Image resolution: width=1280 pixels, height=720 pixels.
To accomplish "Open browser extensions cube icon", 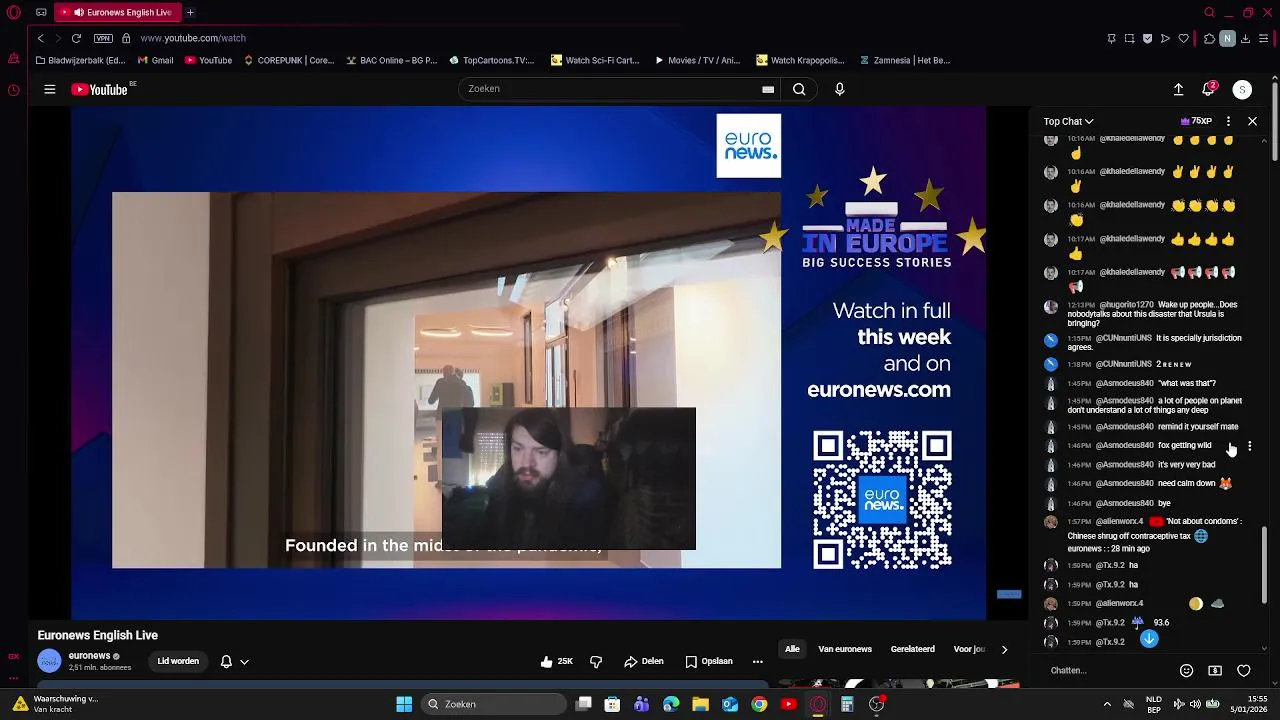I will click(x=1209, y=38).
